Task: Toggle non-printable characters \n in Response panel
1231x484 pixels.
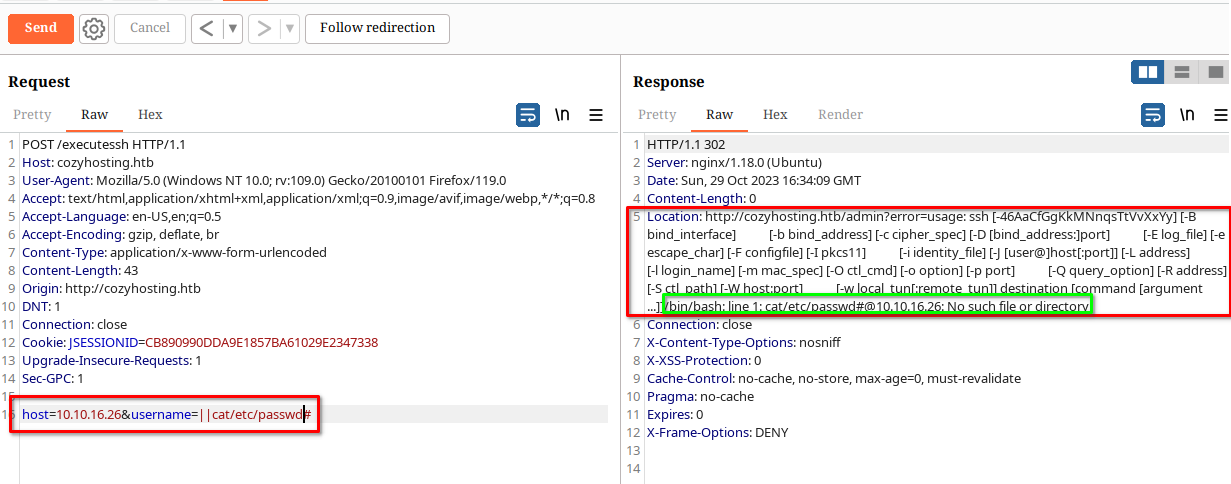Action: click(1188, 115)
